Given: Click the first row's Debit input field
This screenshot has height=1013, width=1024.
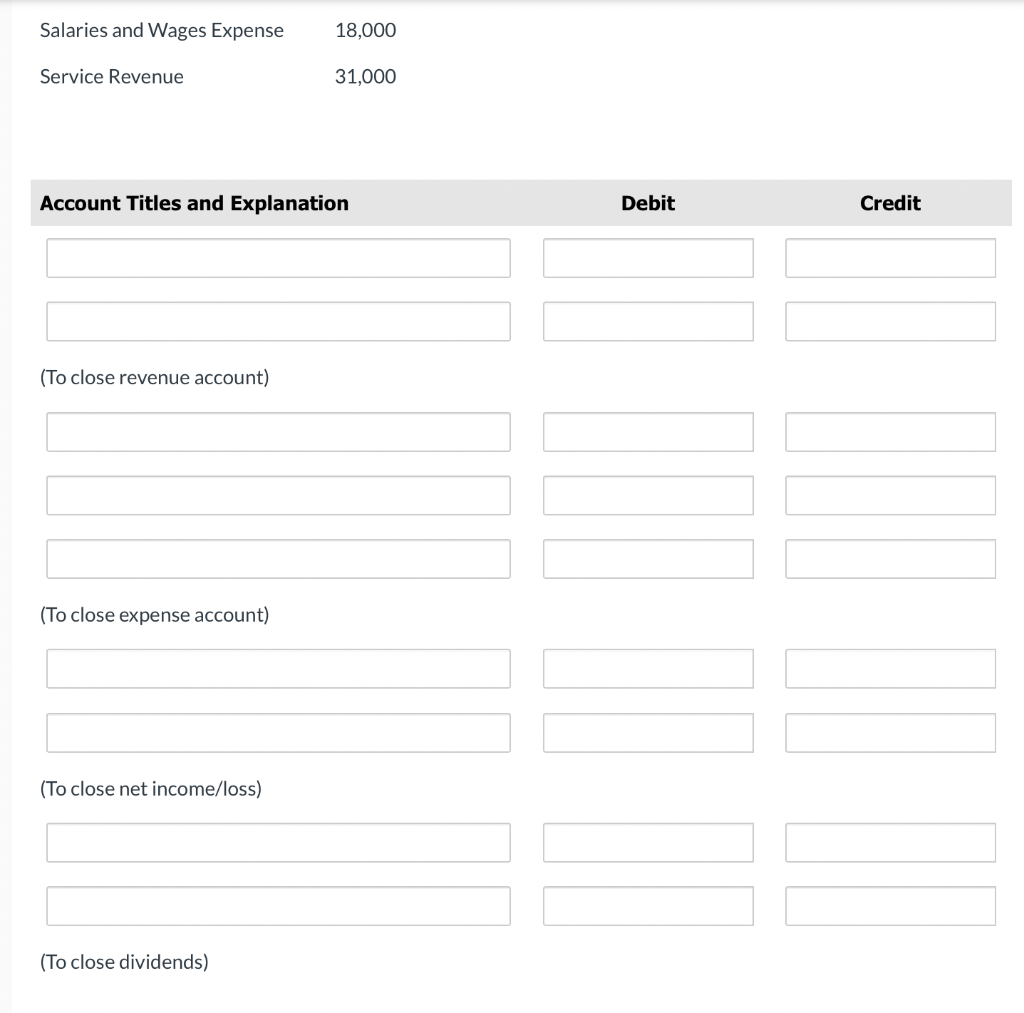Looking at the screenshot, I should click(648, 258).
